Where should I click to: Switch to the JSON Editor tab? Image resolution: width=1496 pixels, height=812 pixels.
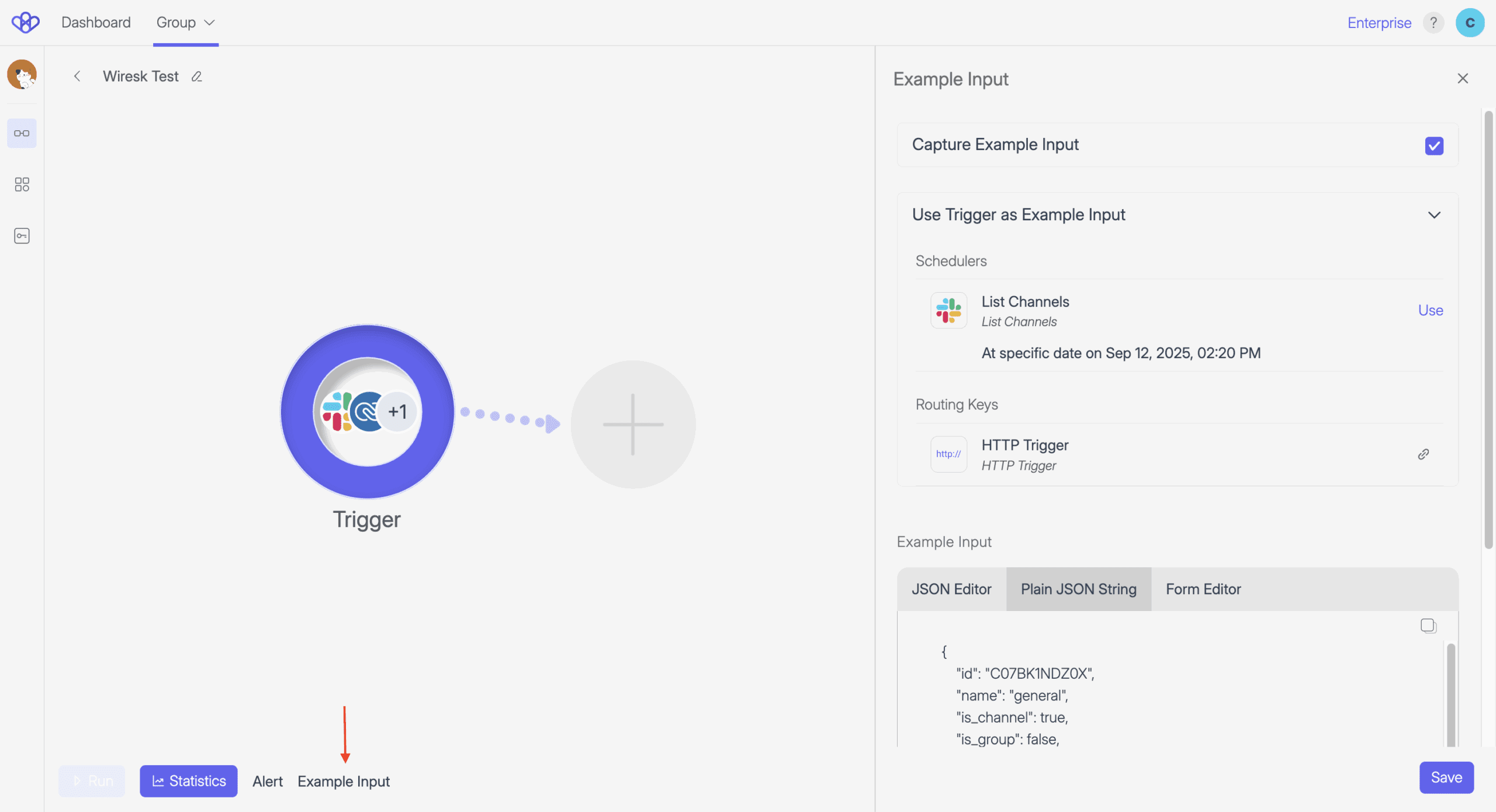951,589
